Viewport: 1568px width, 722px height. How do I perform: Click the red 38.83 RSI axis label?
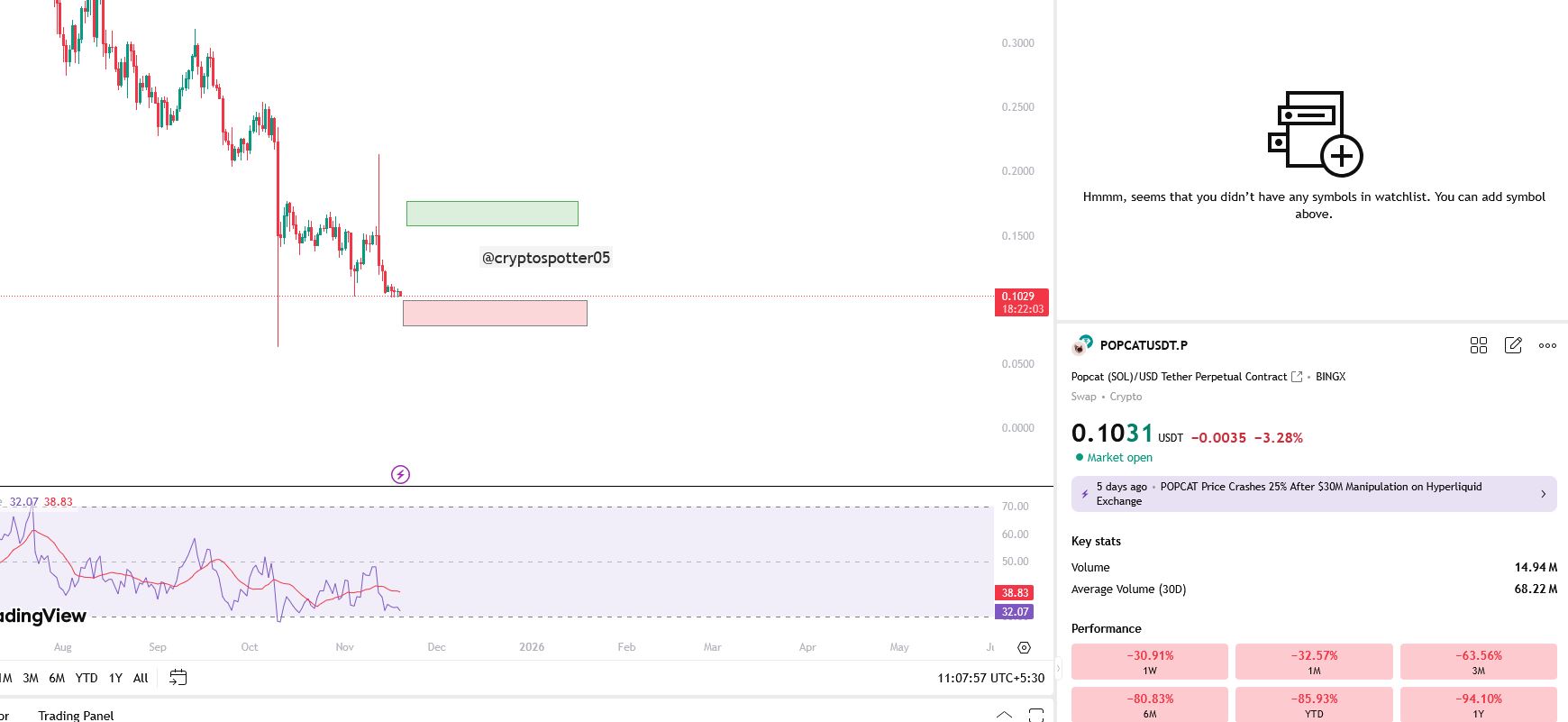click(1015, 592)
